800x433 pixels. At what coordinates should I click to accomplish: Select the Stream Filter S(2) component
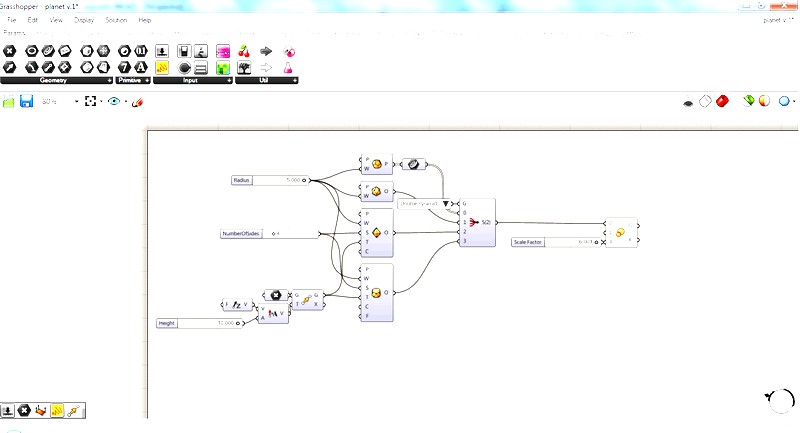477,222
